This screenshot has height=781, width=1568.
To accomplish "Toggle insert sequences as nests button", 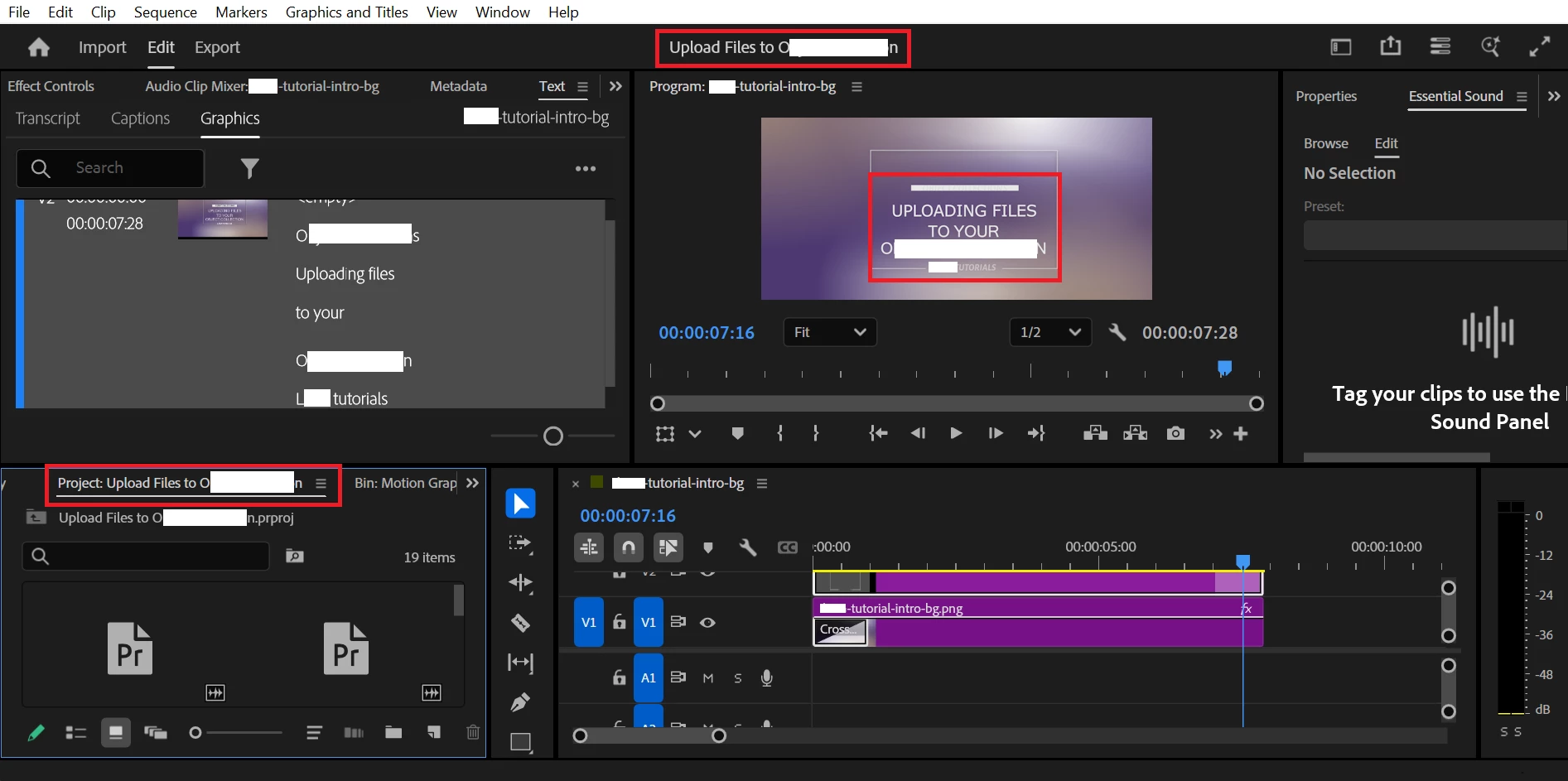I will coord(589,547).
